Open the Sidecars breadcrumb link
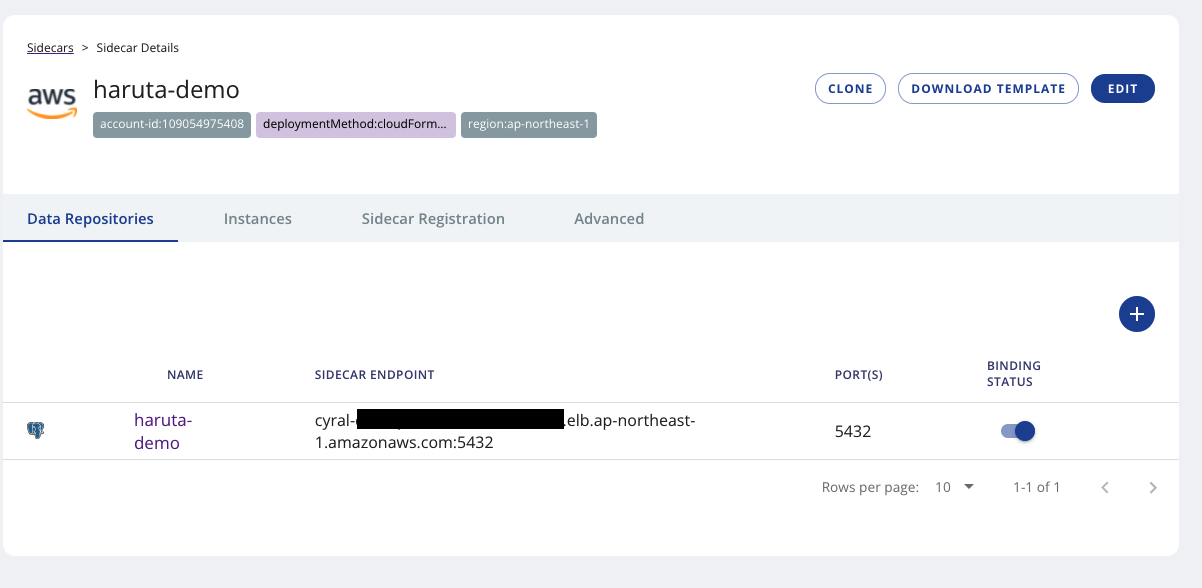This screenshot has height=588, width=1202. click(x=50, y=47)
